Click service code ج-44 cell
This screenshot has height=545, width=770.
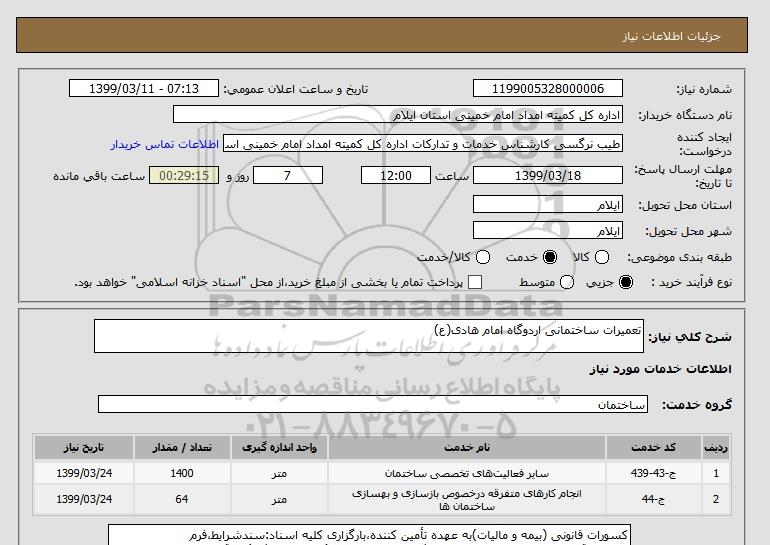(653, 499)
